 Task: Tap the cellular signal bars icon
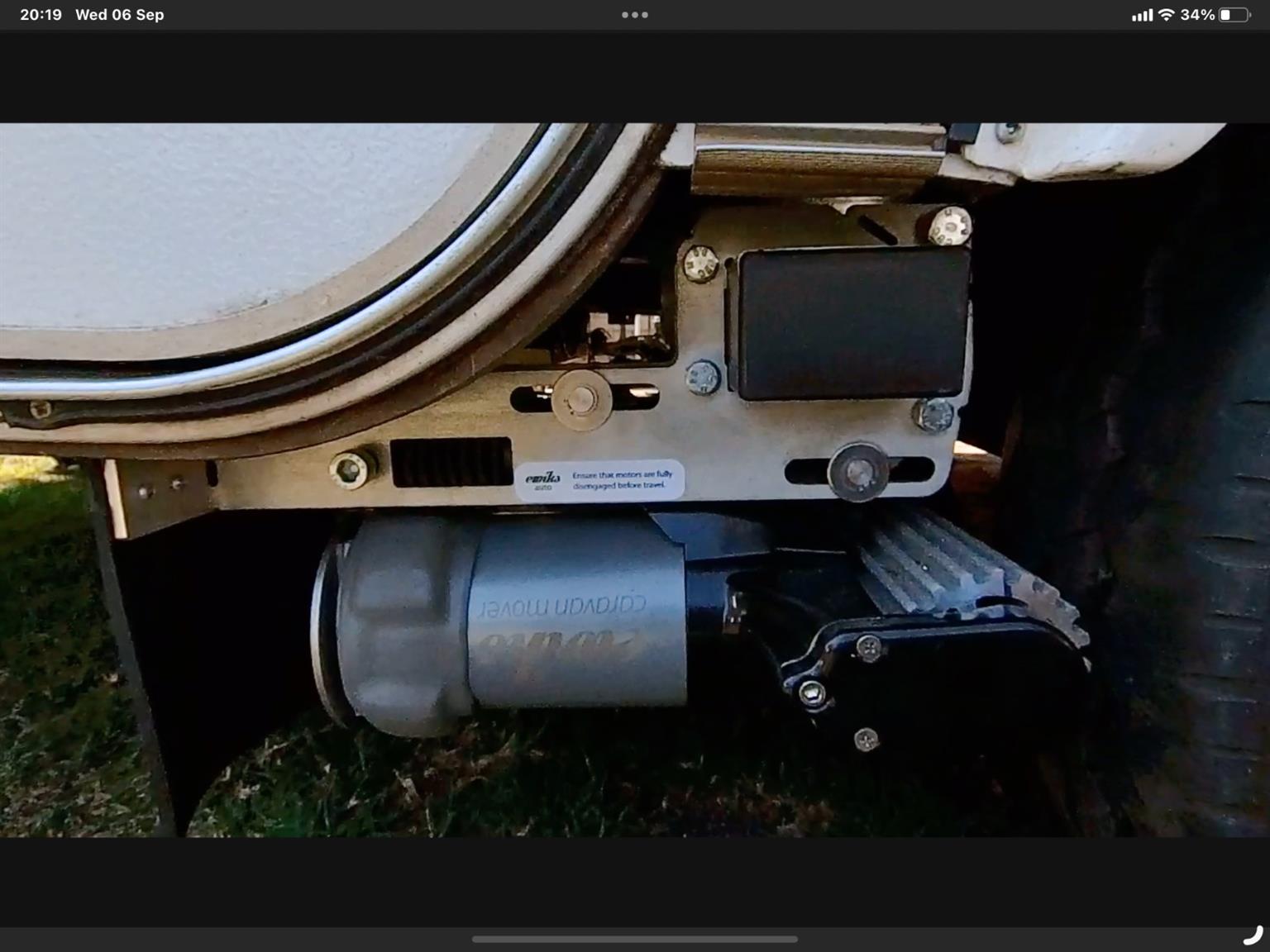(1142, 15)
